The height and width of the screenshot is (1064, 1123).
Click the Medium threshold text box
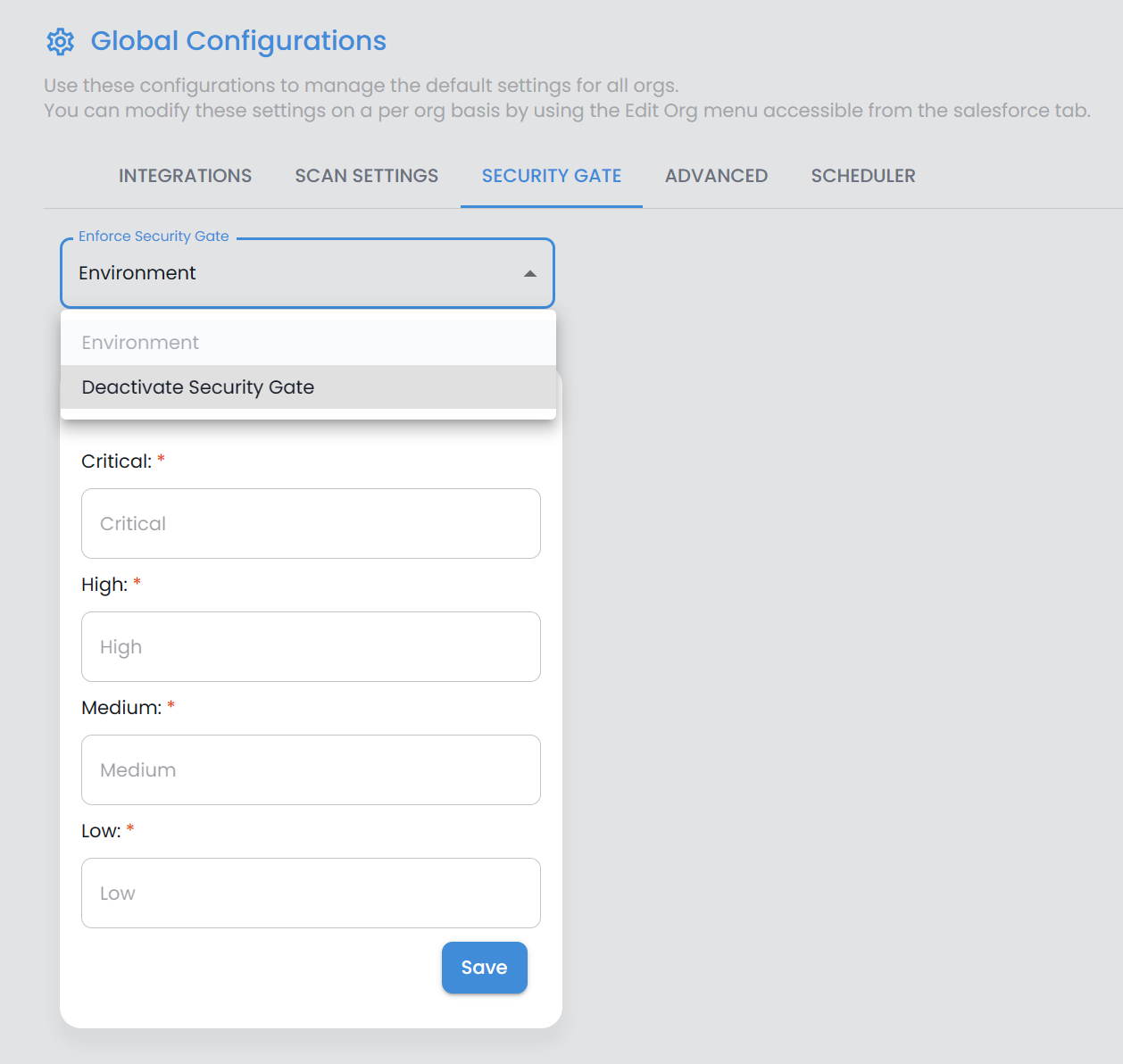point(311,770)
